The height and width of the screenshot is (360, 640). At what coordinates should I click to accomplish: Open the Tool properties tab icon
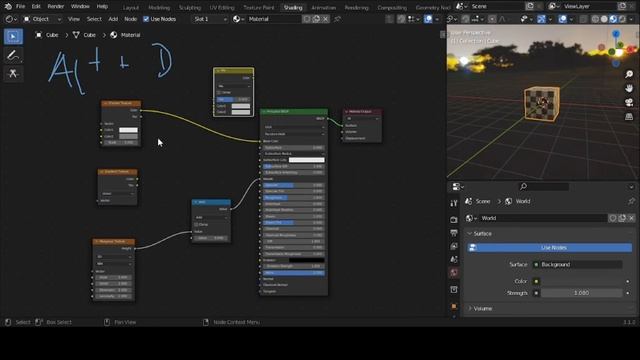454,203
